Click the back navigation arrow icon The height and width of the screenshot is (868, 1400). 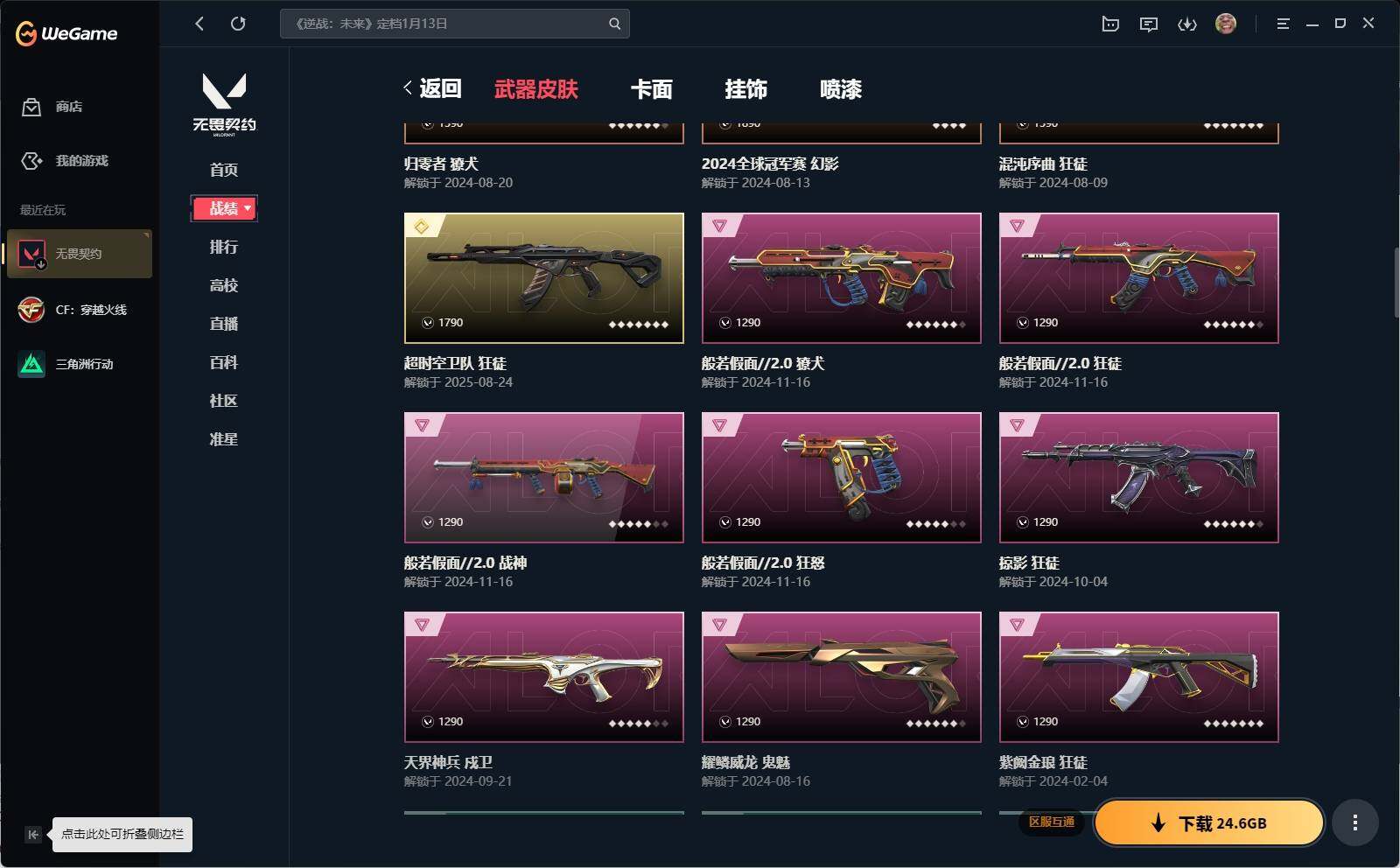[199, 24]
